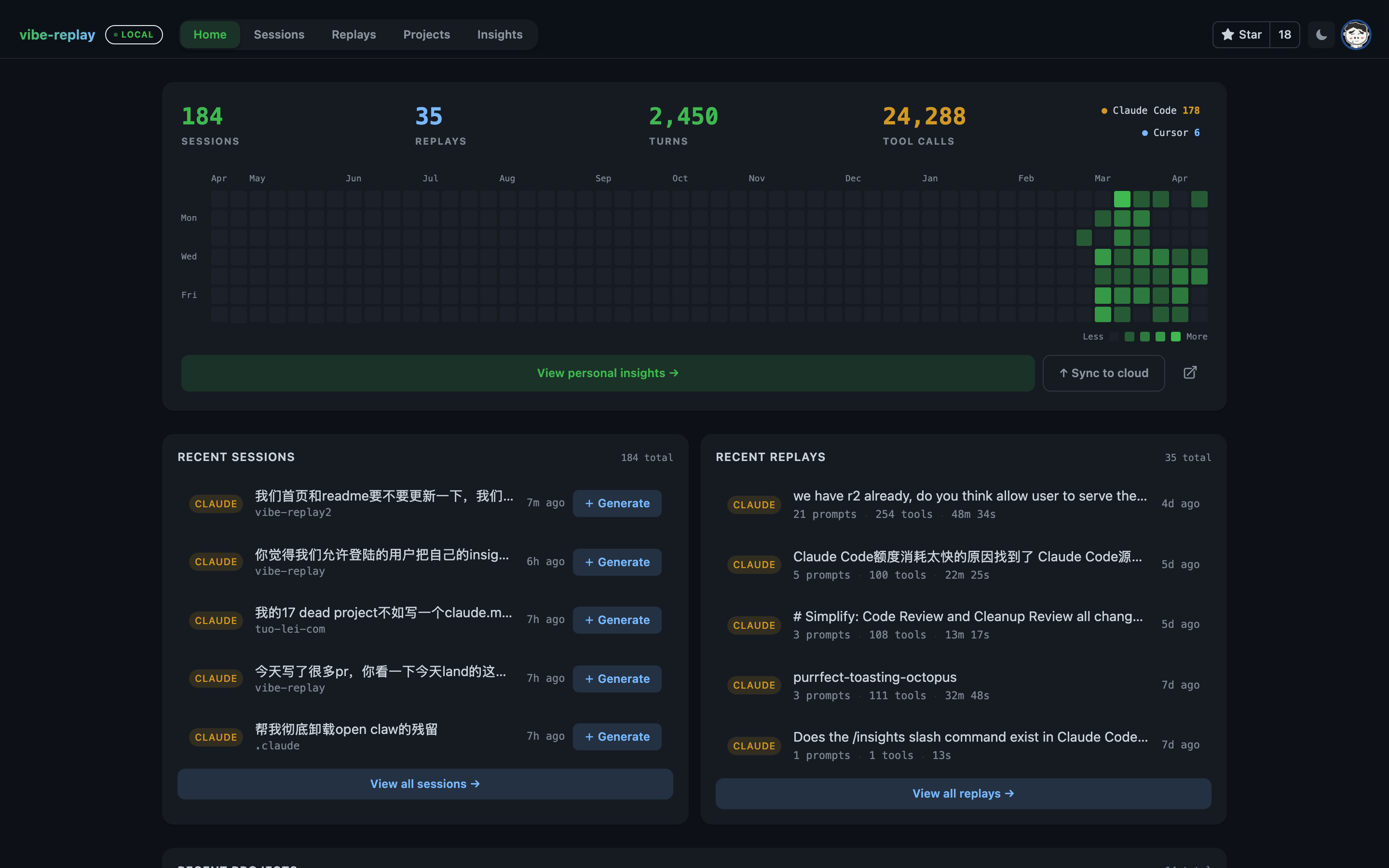This screenshot has width=1389, height=868.
Task: Open the purrfect-toasting-octopus replay
Action: 874,678
